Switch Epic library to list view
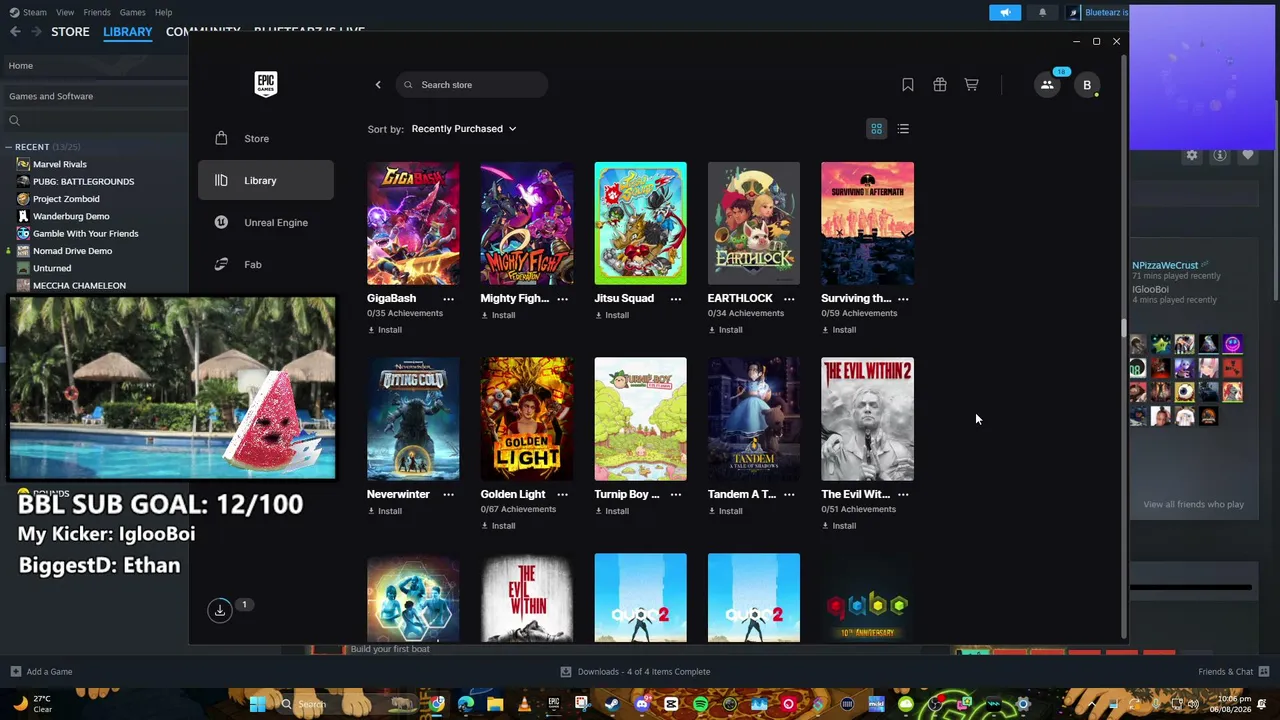The width and height of the screenshot is (1280, 720). [x=903, y=129]
